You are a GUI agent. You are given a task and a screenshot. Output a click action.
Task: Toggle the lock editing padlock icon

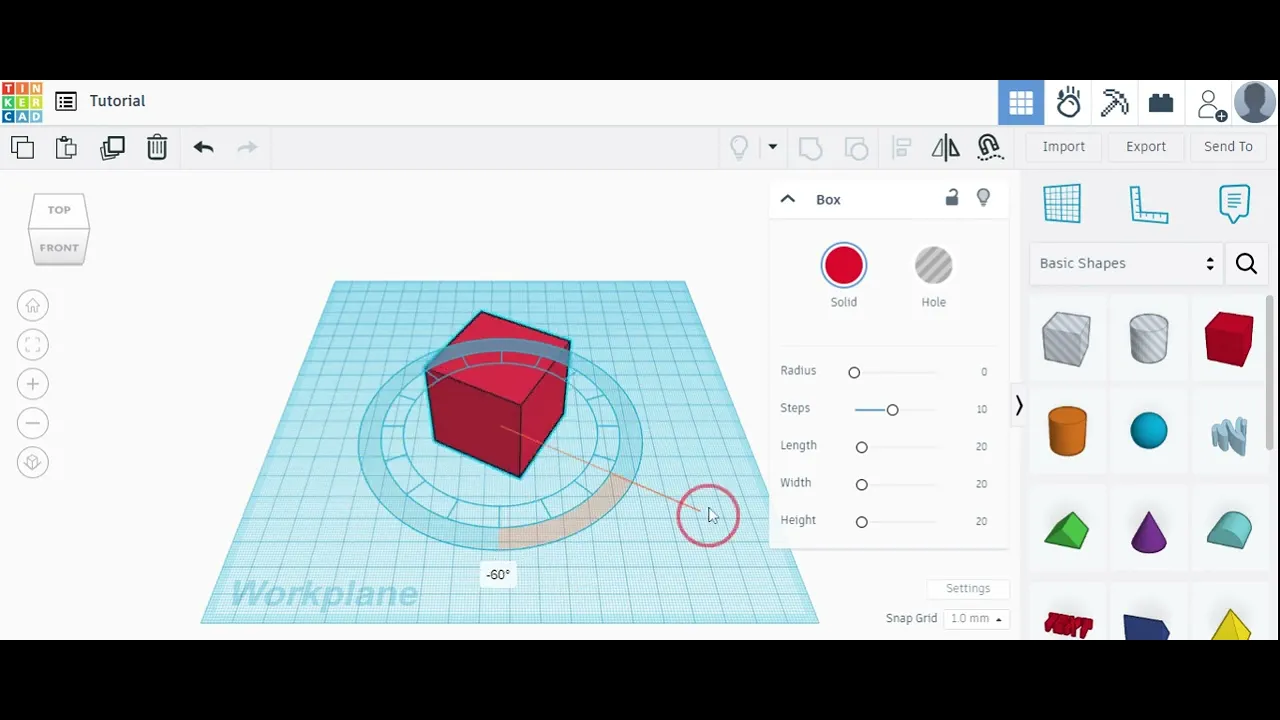point(952,198)
